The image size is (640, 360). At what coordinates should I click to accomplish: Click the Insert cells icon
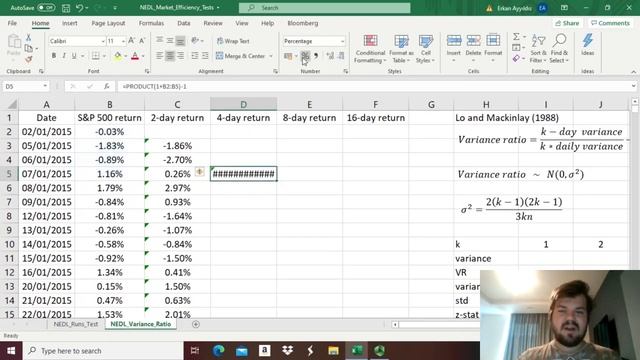click(x=453, y=41)
